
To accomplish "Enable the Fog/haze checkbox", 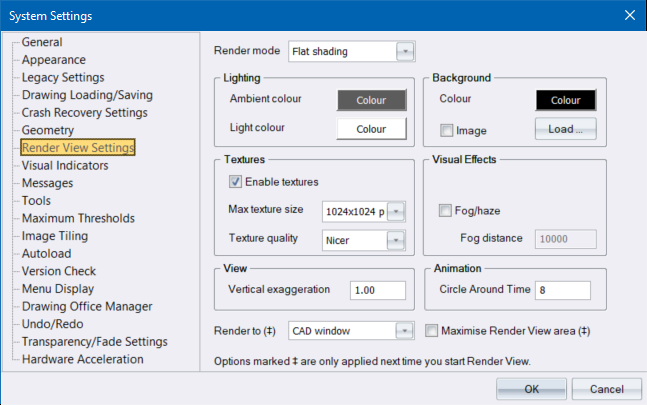I will tap(446, 210).
